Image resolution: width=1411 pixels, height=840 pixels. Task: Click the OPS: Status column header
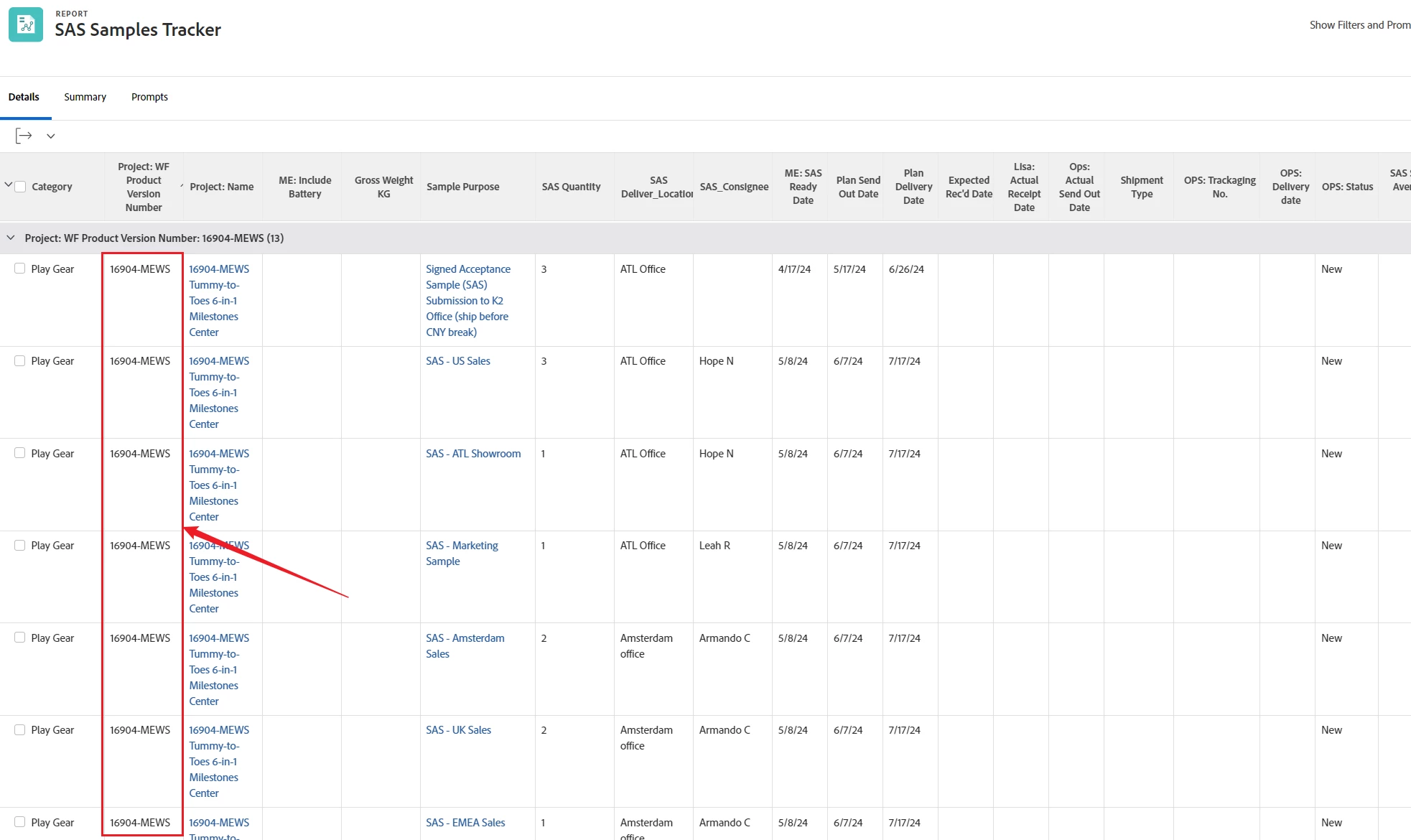[x=1347, y=187]
